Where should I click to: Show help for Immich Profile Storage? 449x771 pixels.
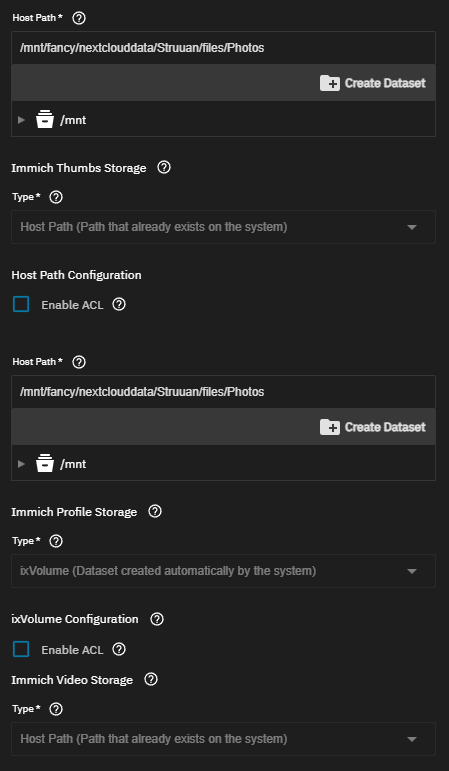click(155, 512)
